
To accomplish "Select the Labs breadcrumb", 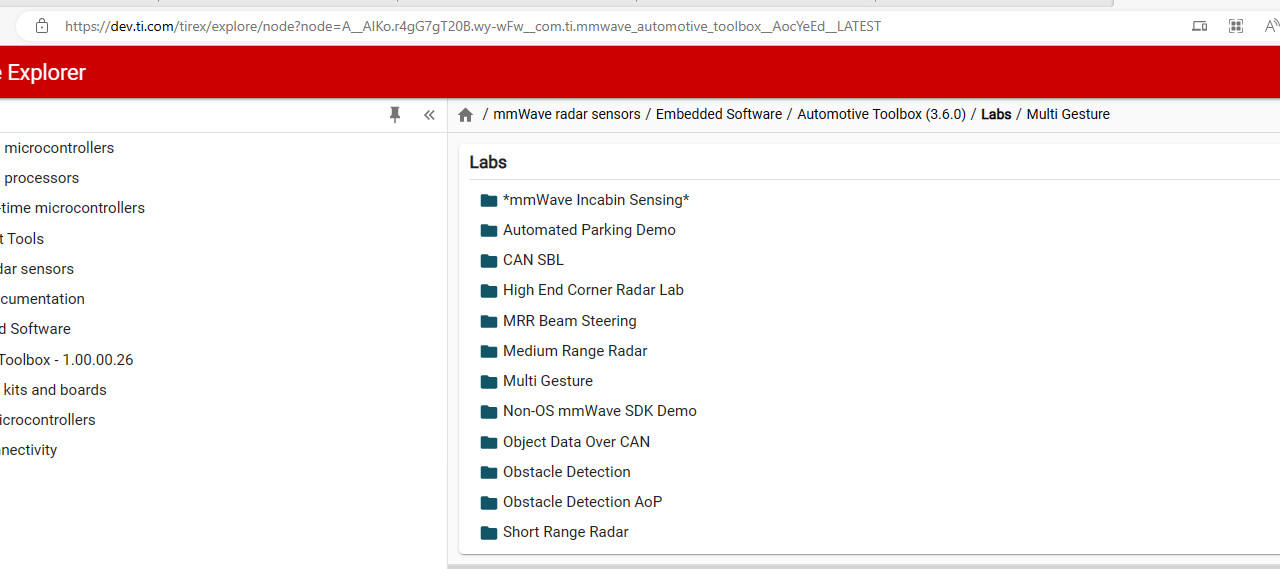I will pyautogui.click(x=996, y=114).
